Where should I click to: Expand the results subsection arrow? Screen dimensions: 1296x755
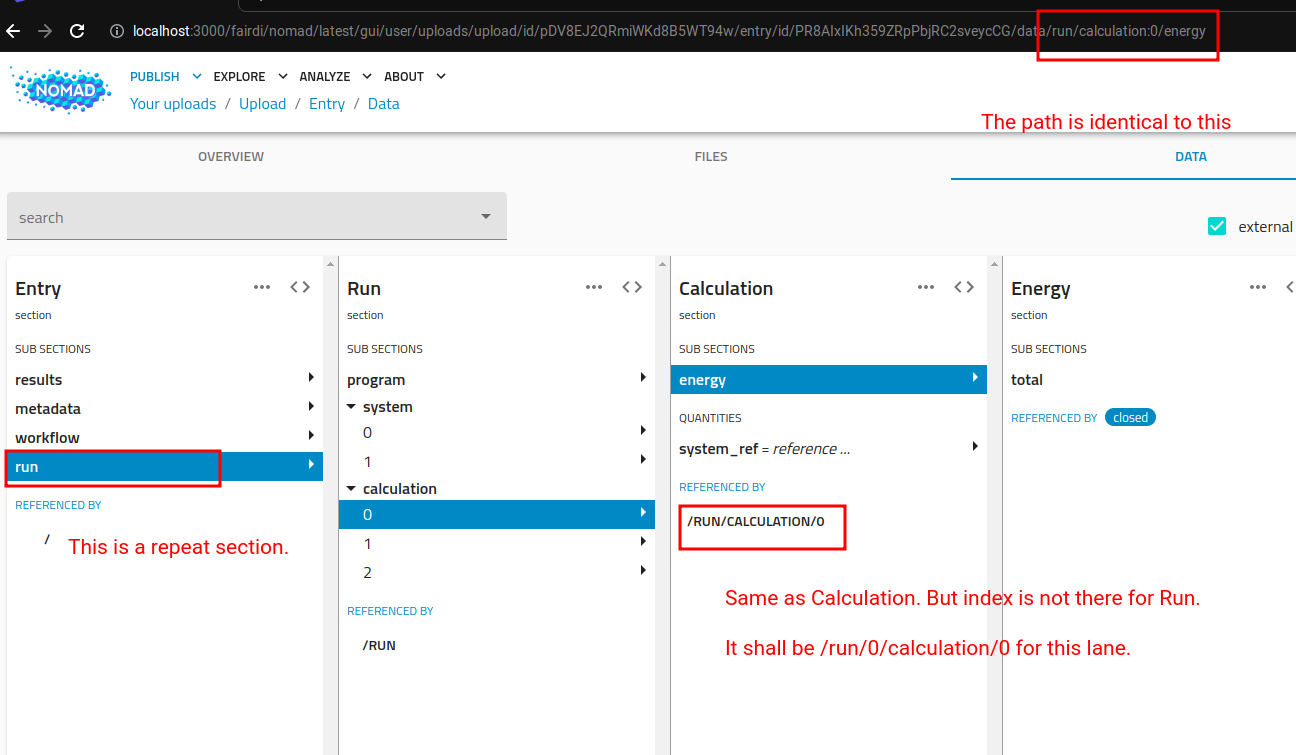(x=311, y=378)
